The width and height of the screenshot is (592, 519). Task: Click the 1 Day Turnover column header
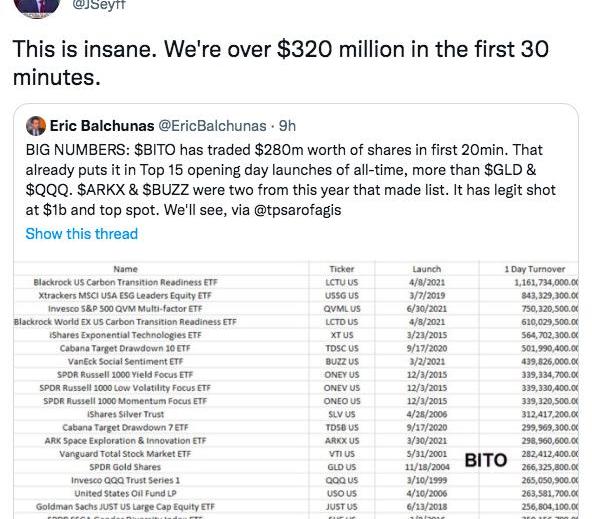click(x=535, y=269)
